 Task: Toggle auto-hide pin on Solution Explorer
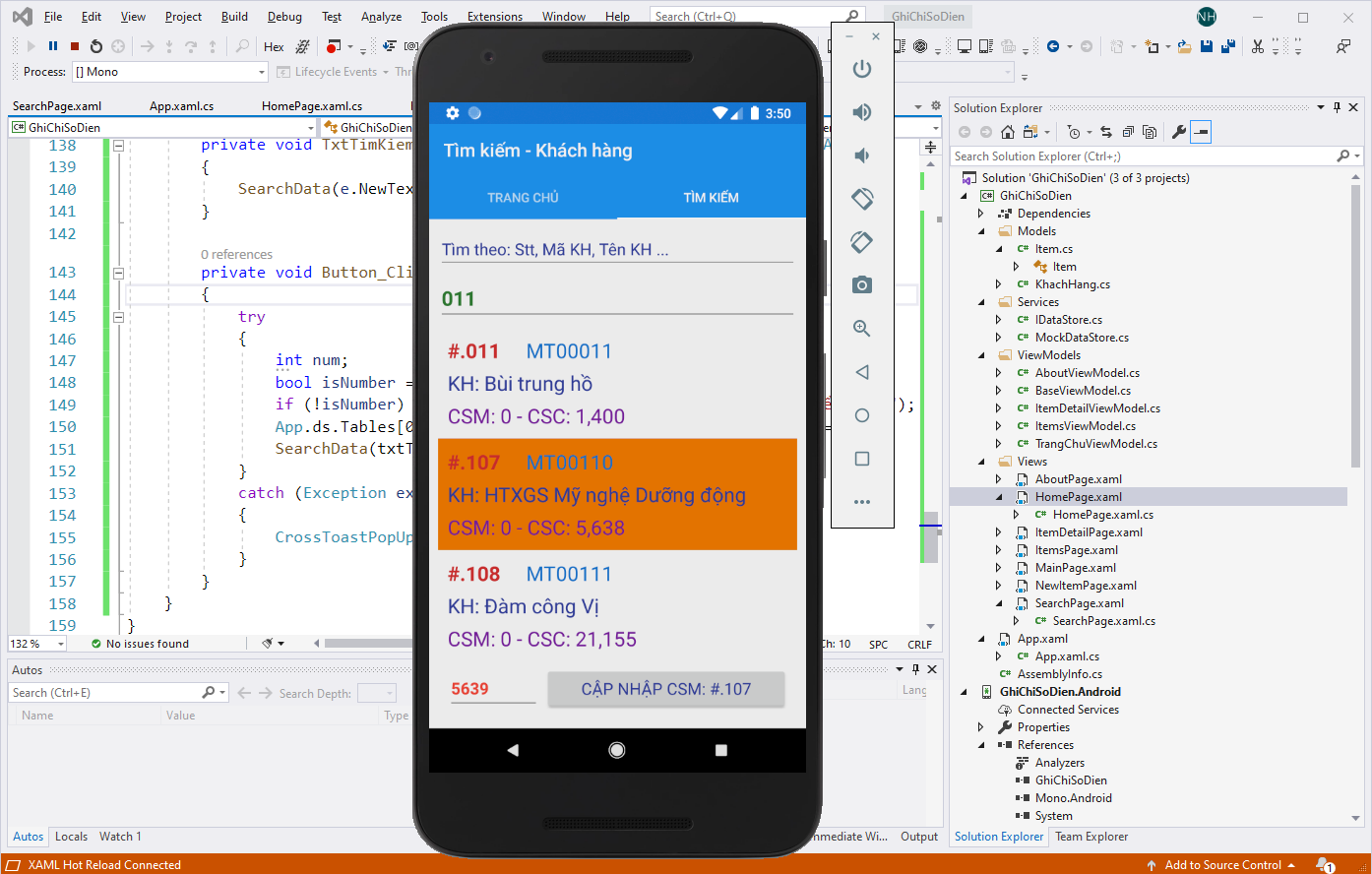point(1337,108)
